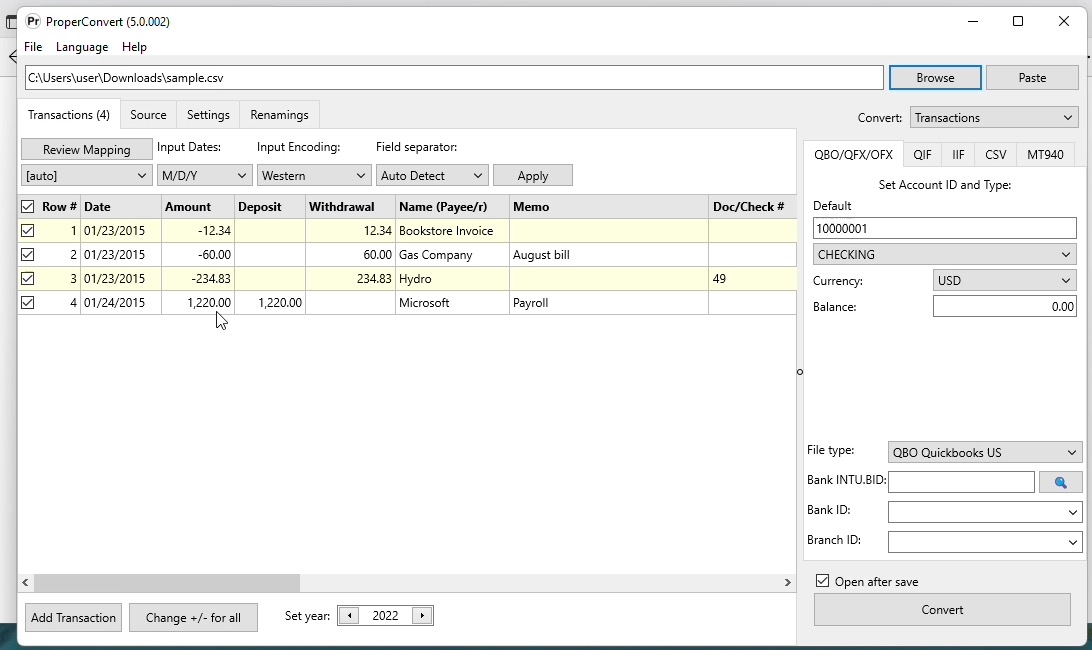Uncheck row 2 Gas Company checkbox
The height and width of the screenshot is (650, 1092).
pyautogui.click(x=27, y=254)
